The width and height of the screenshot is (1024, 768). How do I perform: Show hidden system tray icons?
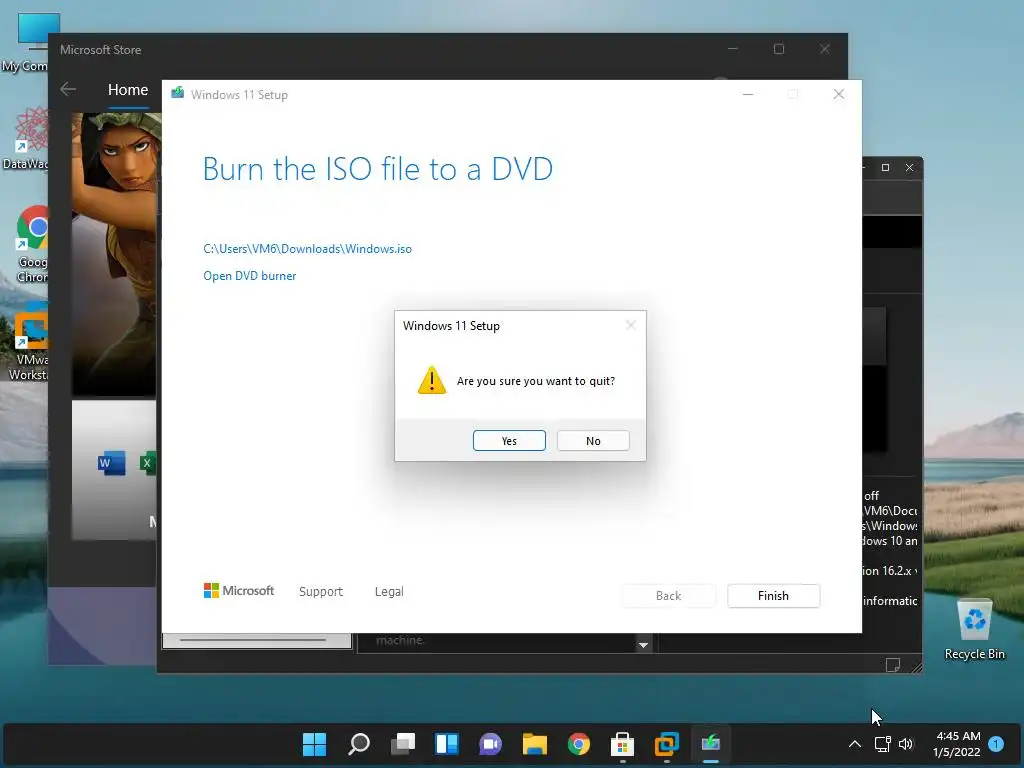click(854, 744)
